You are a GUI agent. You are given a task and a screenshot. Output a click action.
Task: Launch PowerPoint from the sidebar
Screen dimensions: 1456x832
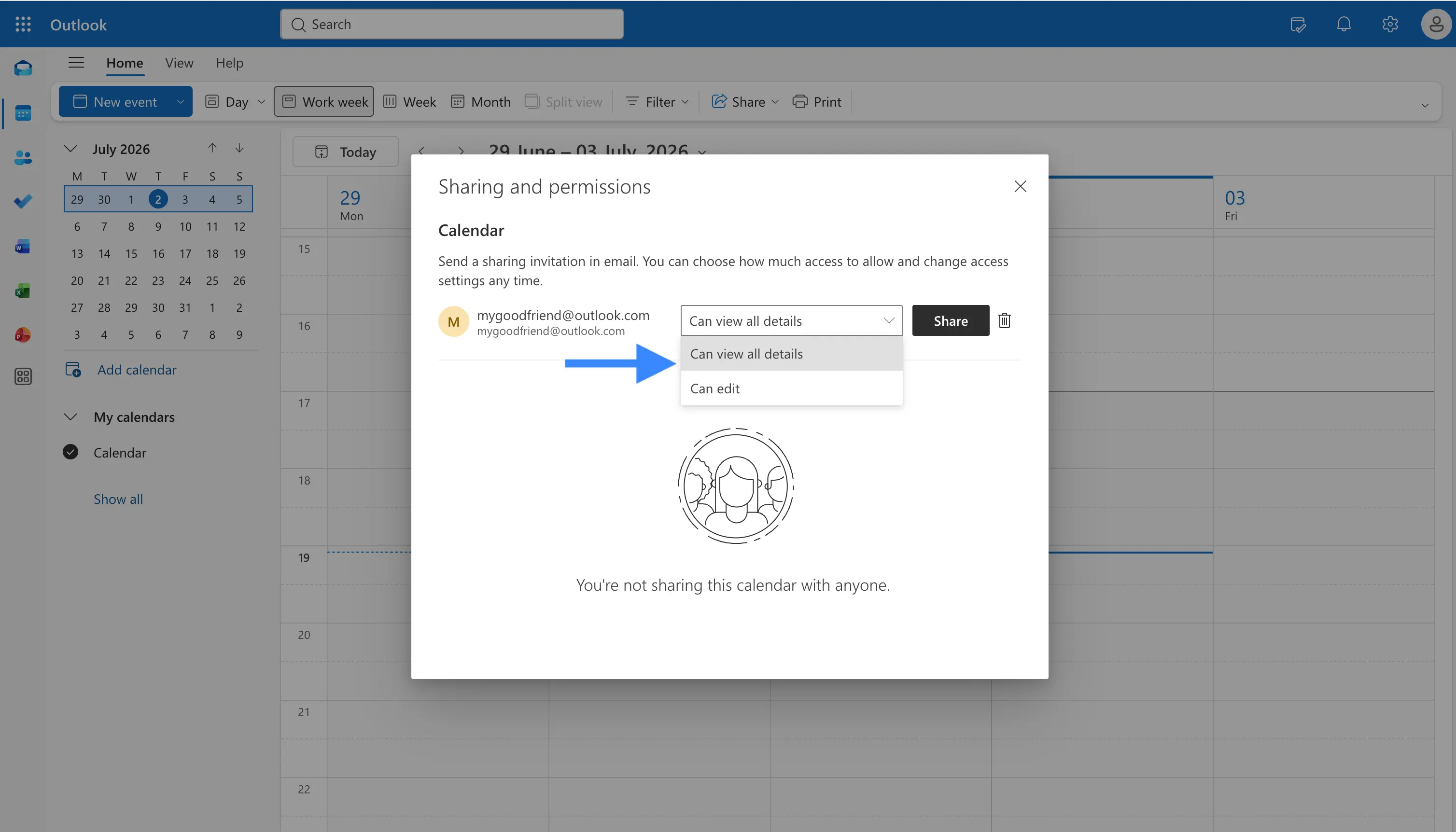pos(23,334)
